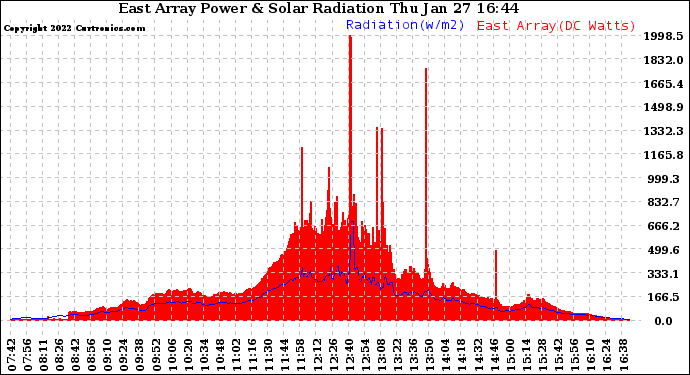This screenshot has width=690, height=375.
Task: Choose the 14:32 time tick label
Action: click(x=478, y=355)
